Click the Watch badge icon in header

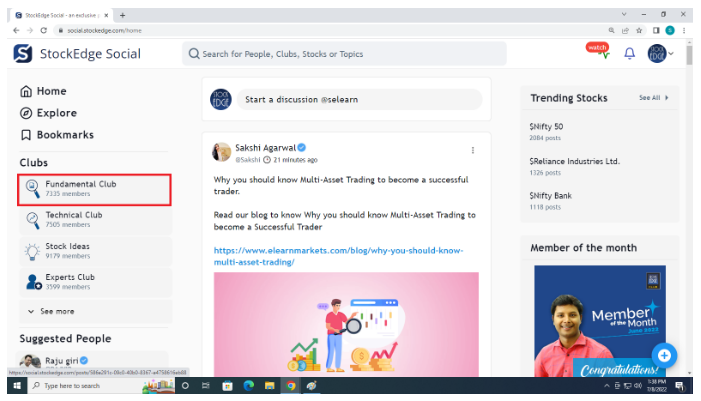click(597, 50)
